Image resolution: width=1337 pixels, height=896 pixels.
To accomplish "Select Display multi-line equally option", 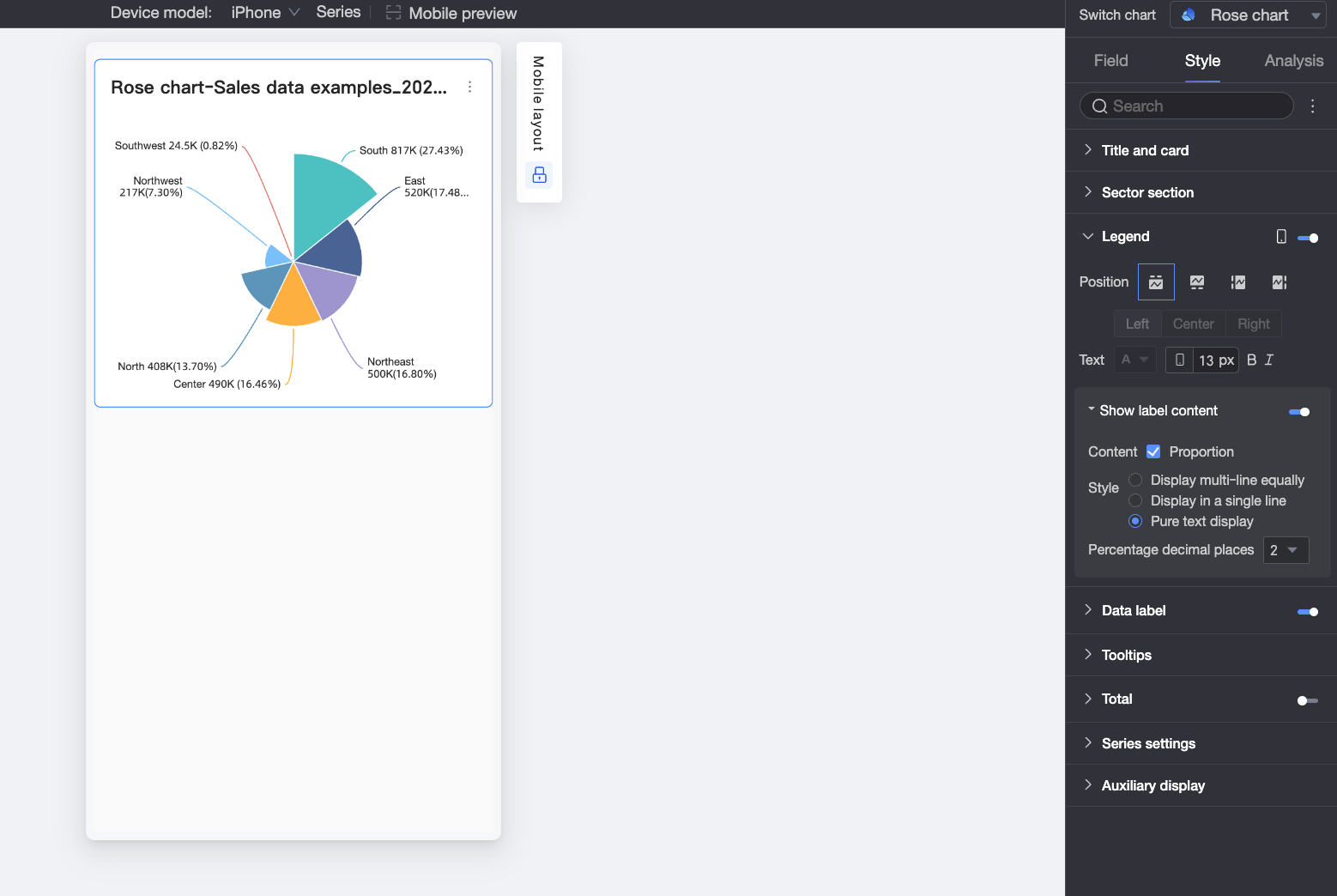I will click(1135, 480).
